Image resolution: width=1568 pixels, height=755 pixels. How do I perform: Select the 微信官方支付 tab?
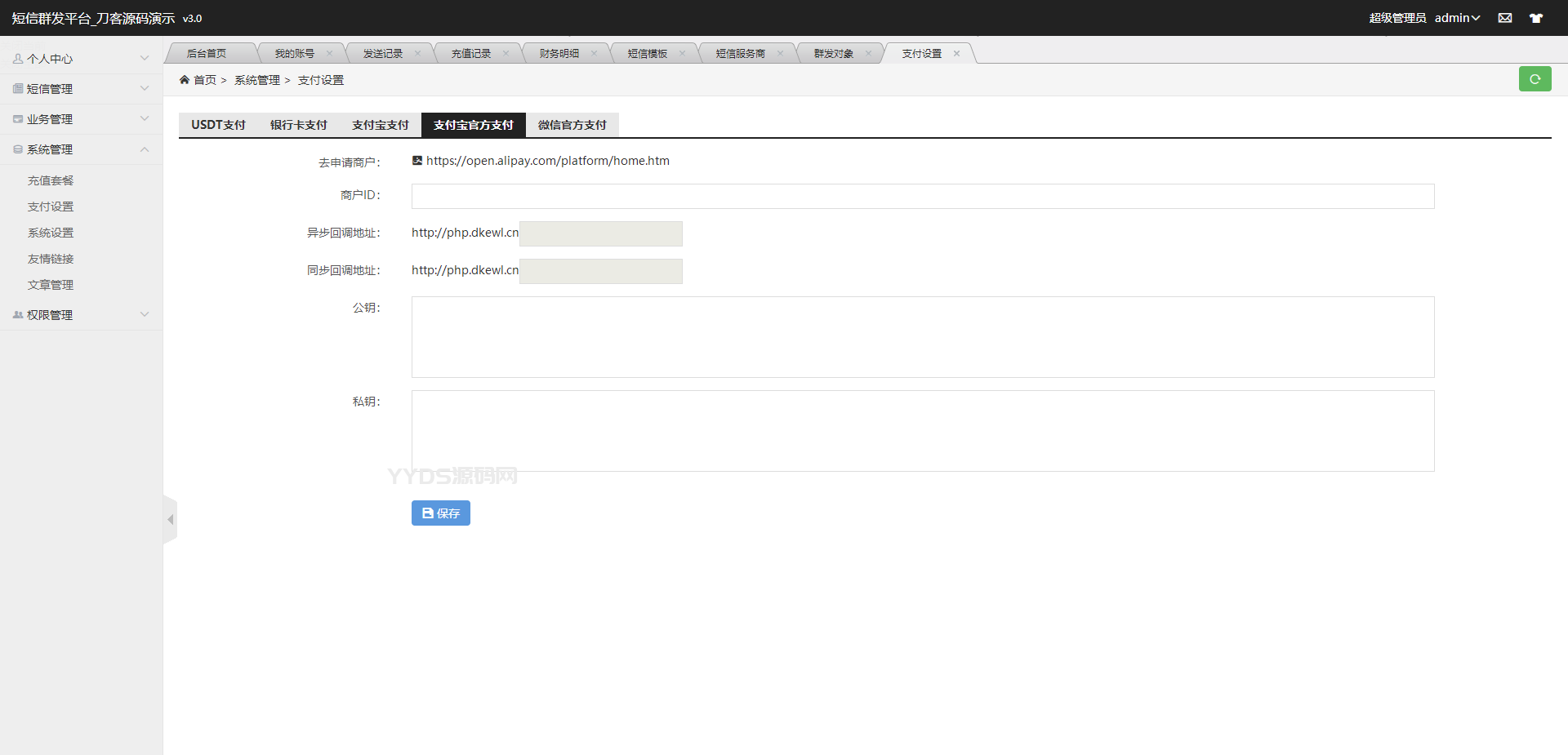[572, 125]
